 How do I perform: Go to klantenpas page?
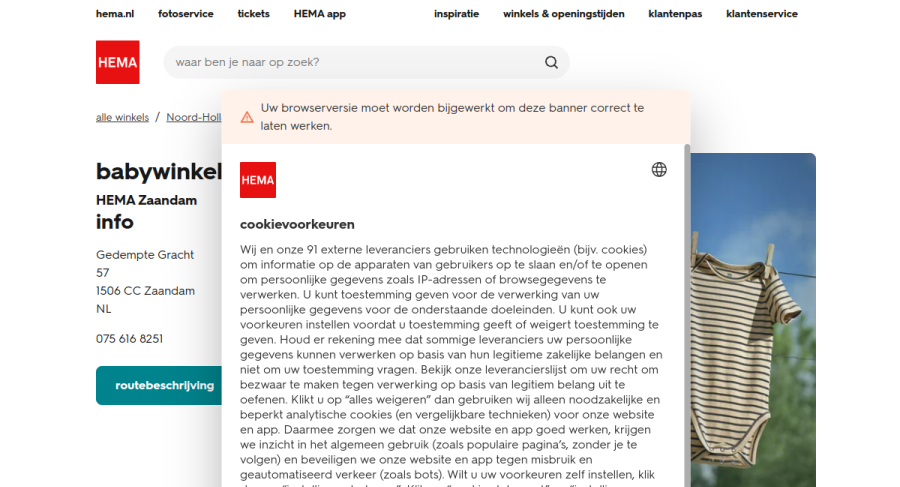[x=675, y=14]
